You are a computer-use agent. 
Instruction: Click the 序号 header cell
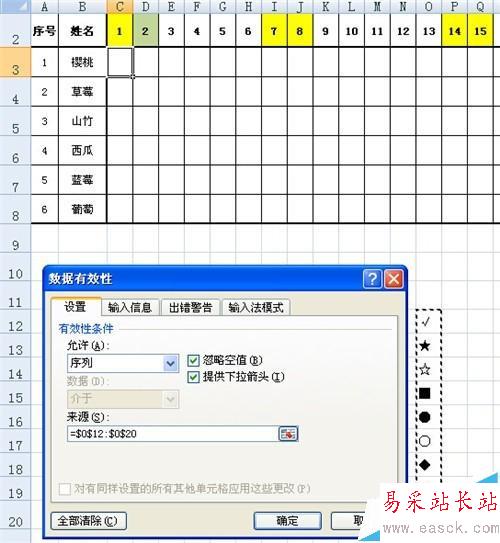click(x=45, y=31)
